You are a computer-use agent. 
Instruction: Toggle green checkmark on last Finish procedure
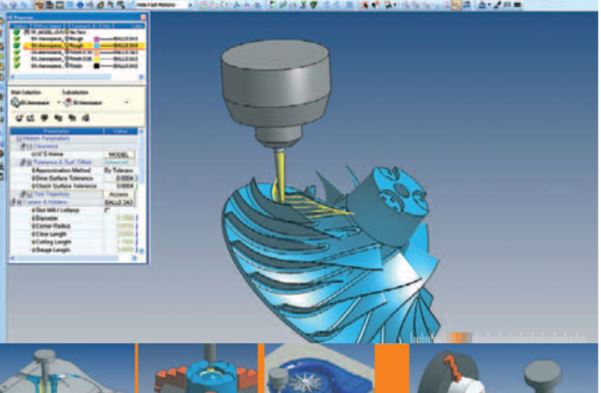pos(16,66)
